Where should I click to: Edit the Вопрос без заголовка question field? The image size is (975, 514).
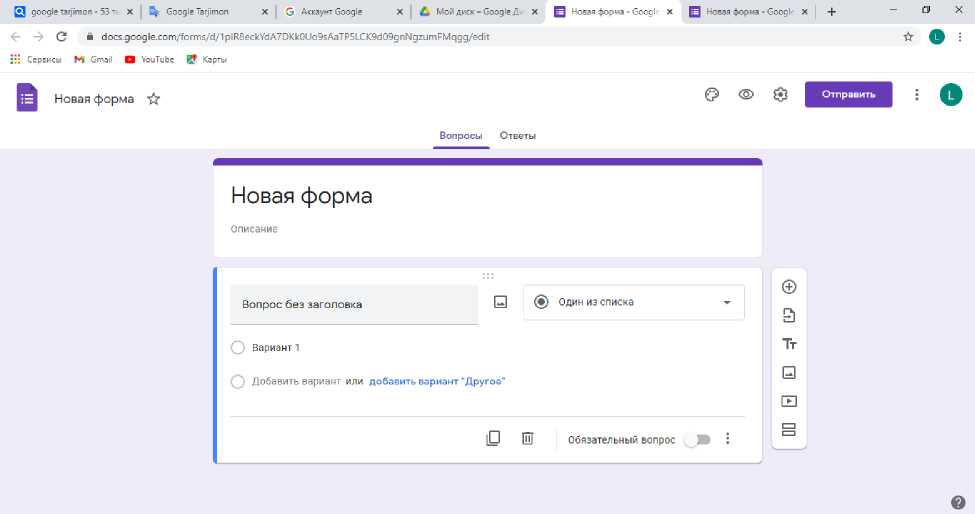[354, 305]
